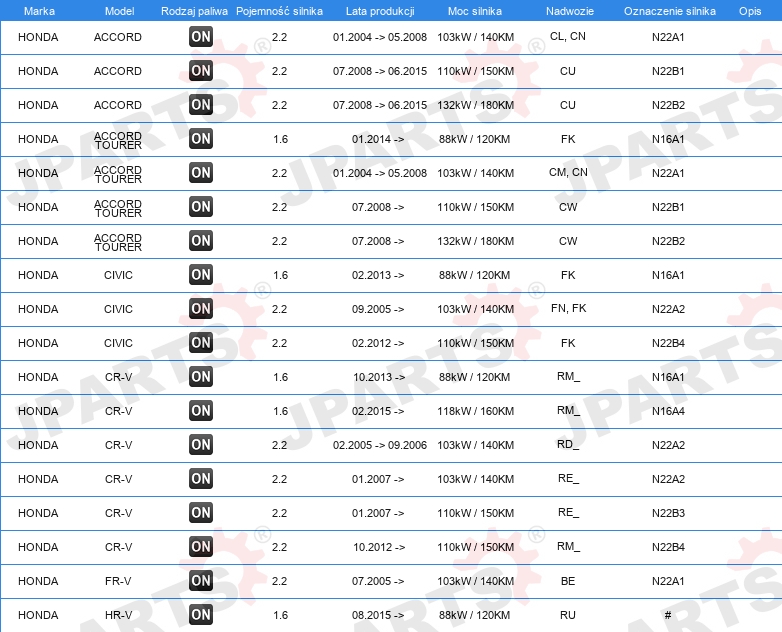
Task: Click the production date '02.2013 ->'
Action: pyautogui.click(x=378, y=275)
